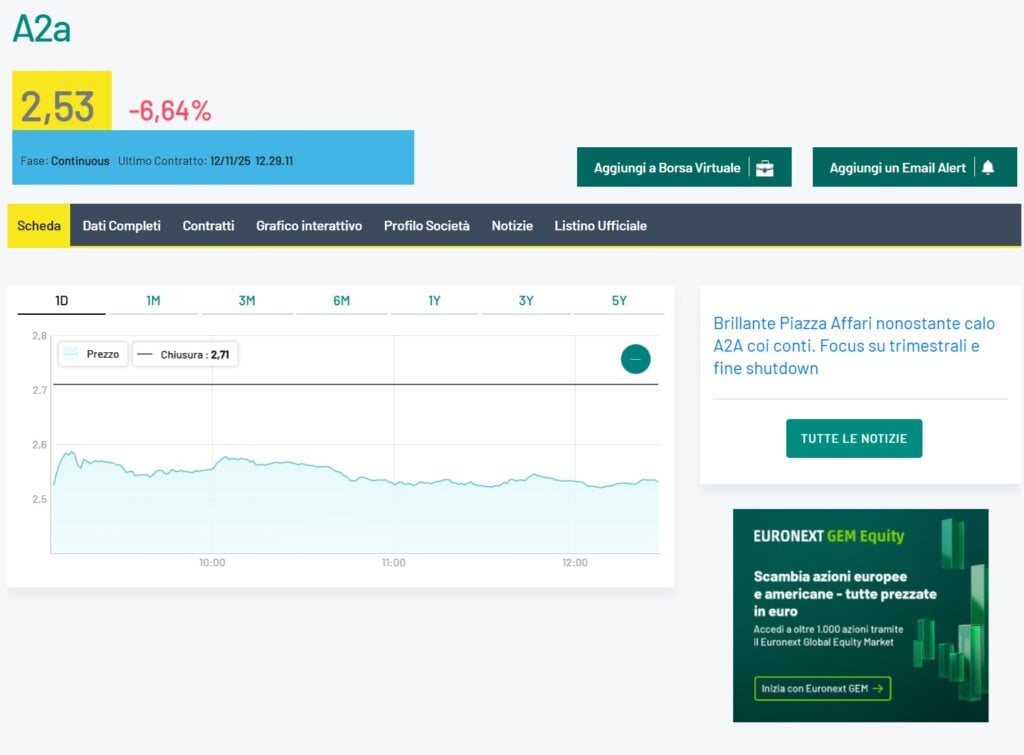Open the Listino Ufficiale tab

coord(600,226)
